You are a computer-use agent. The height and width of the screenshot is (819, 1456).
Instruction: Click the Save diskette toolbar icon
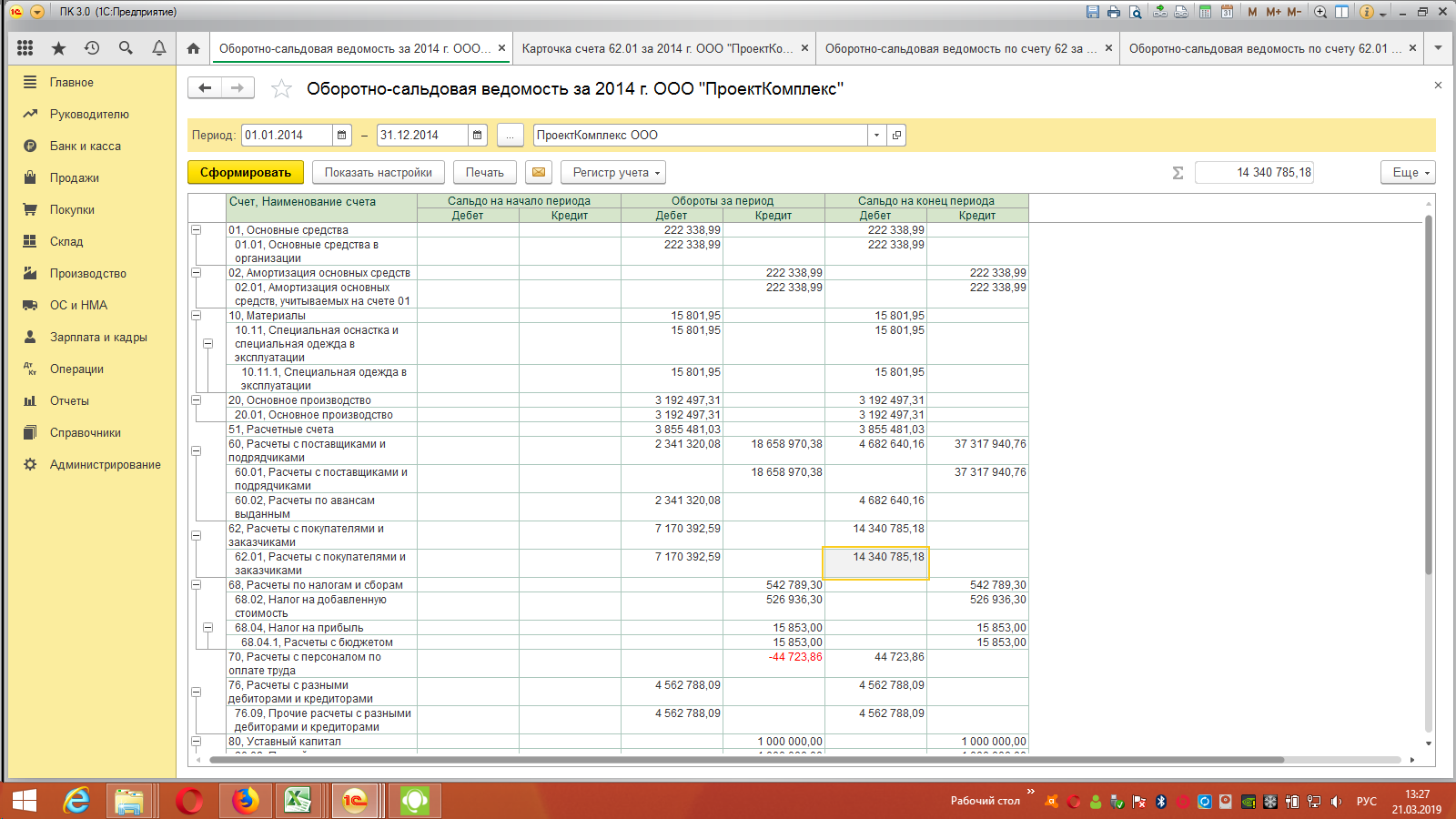[1093, 12]
